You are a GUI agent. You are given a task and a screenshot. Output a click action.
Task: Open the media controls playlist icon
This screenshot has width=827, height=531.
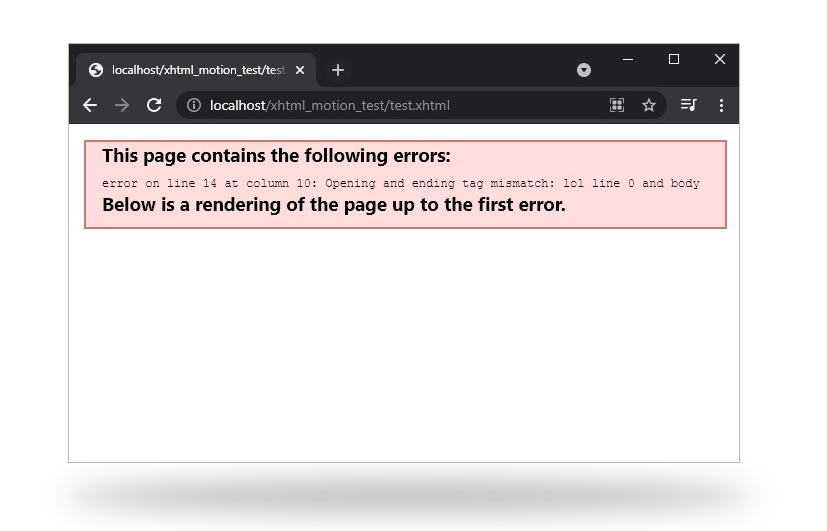point(689,105)
